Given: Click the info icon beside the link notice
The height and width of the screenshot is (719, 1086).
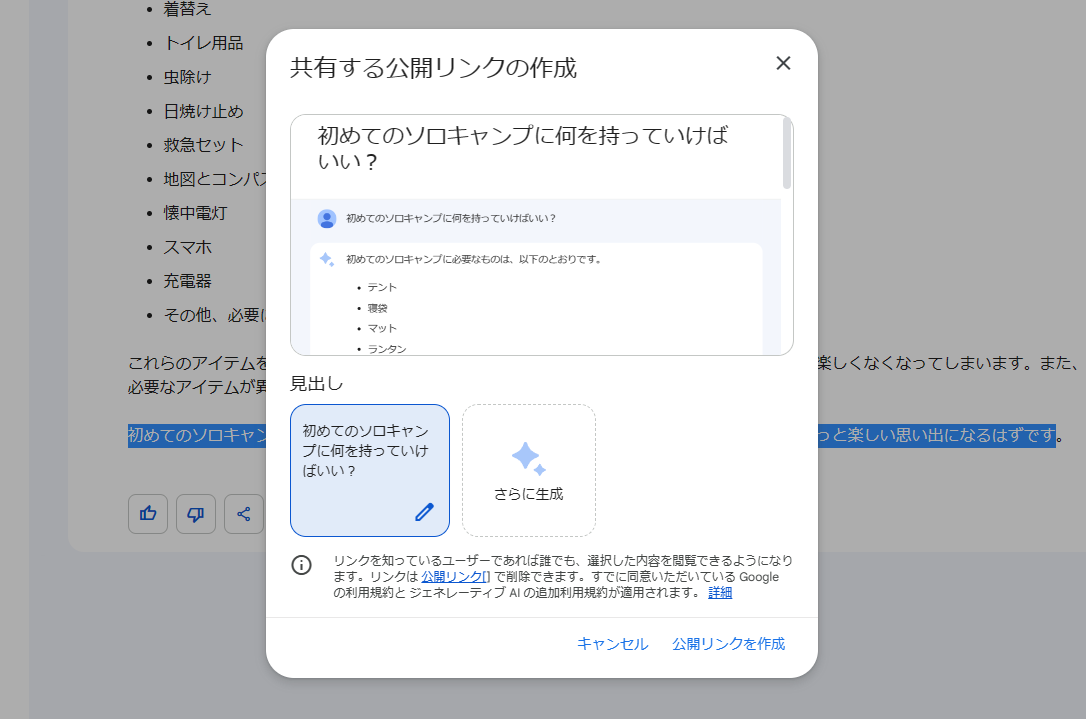Looking at the screenshot, I should point(301,565).
